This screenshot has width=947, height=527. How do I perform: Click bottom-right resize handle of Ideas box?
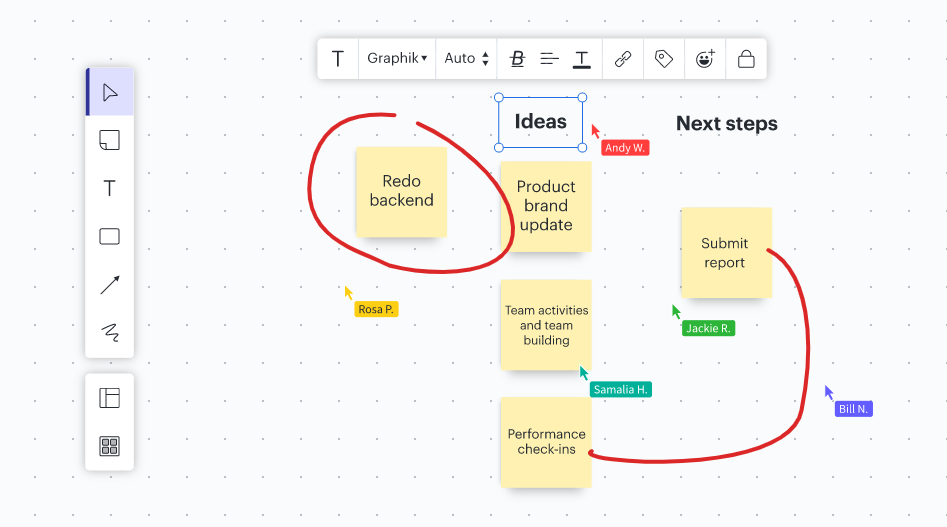pos(582,148)
